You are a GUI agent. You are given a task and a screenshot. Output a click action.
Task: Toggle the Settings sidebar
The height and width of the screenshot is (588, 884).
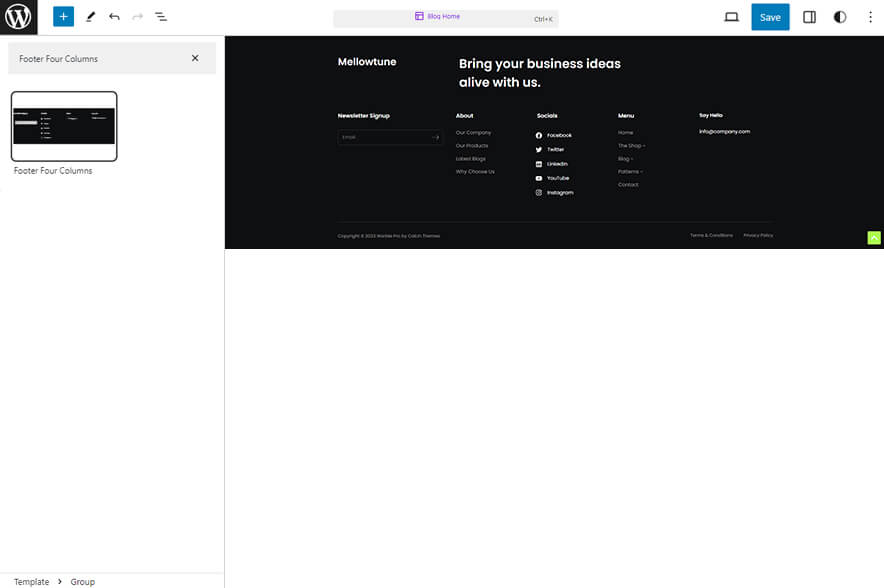pos(809,16)
